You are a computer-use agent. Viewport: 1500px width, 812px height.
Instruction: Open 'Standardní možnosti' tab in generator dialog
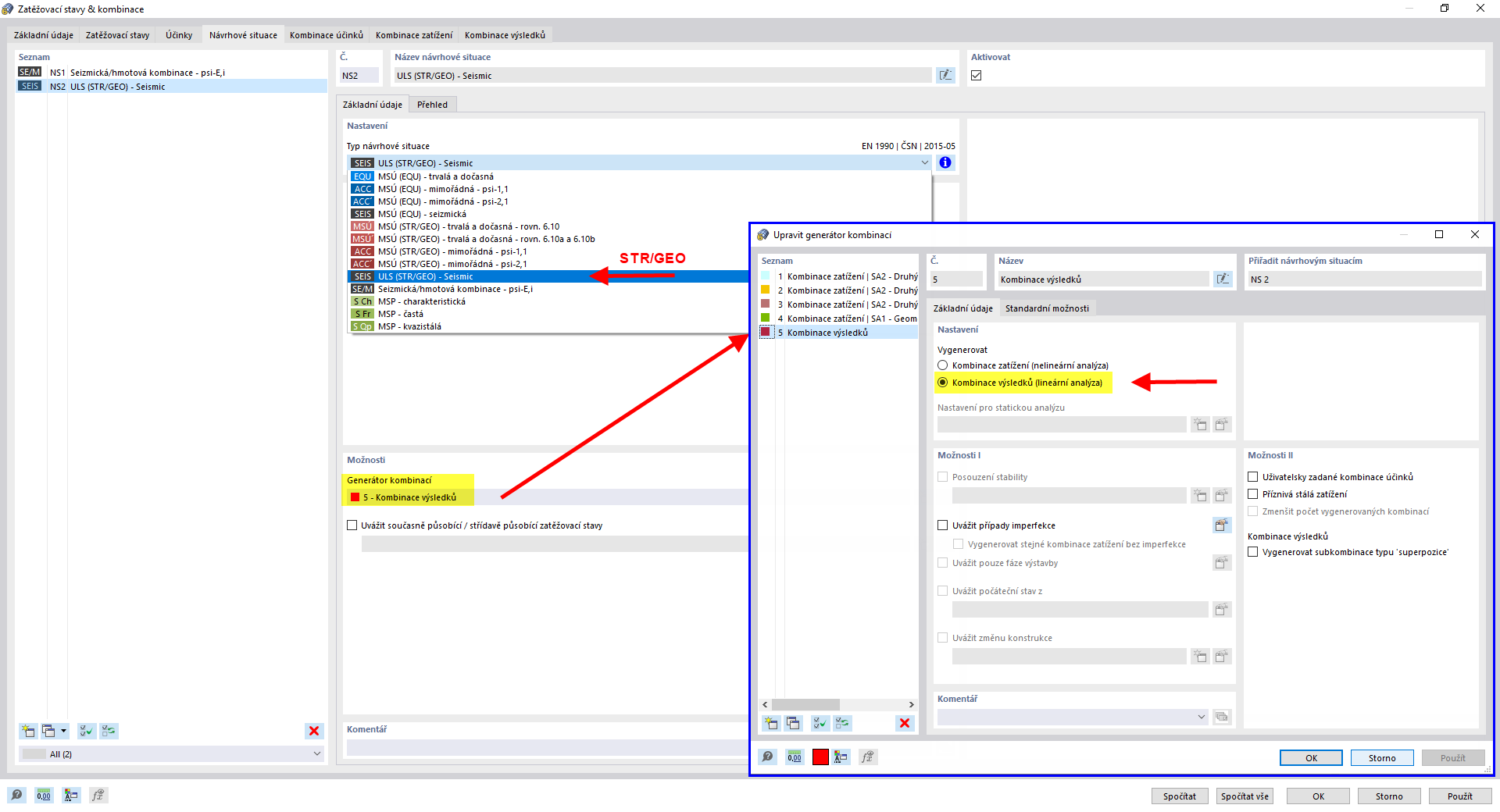point(1047,308)
